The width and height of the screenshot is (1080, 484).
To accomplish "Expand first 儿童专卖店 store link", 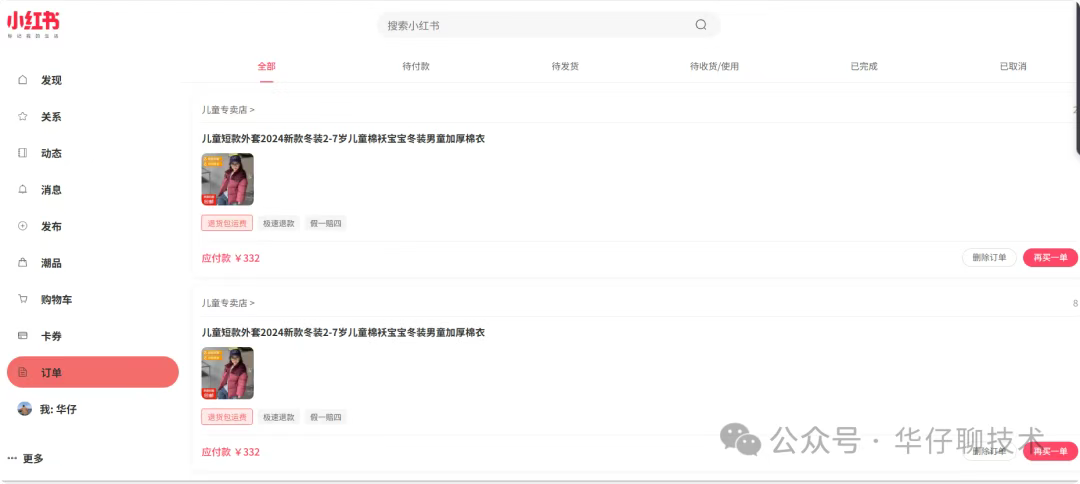I will click(x=228, y=109).
